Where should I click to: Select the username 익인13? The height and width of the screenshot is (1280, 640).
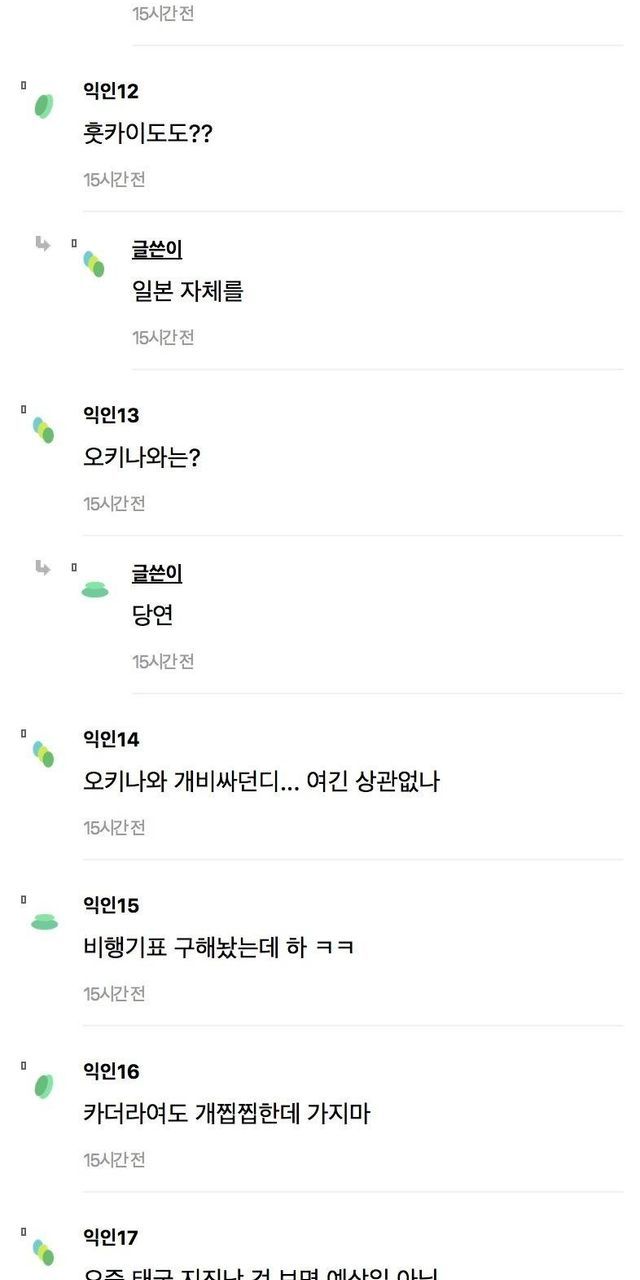111,416
